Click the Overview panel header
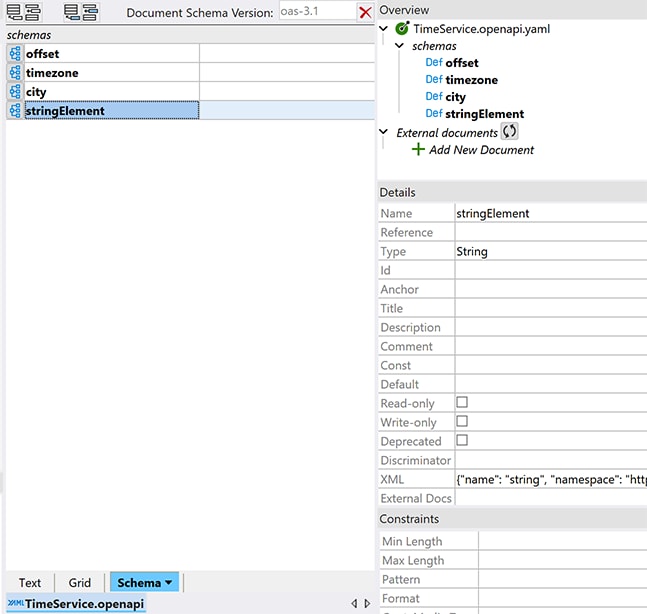This screenshot has height=614, width=647. click(512, 10)
